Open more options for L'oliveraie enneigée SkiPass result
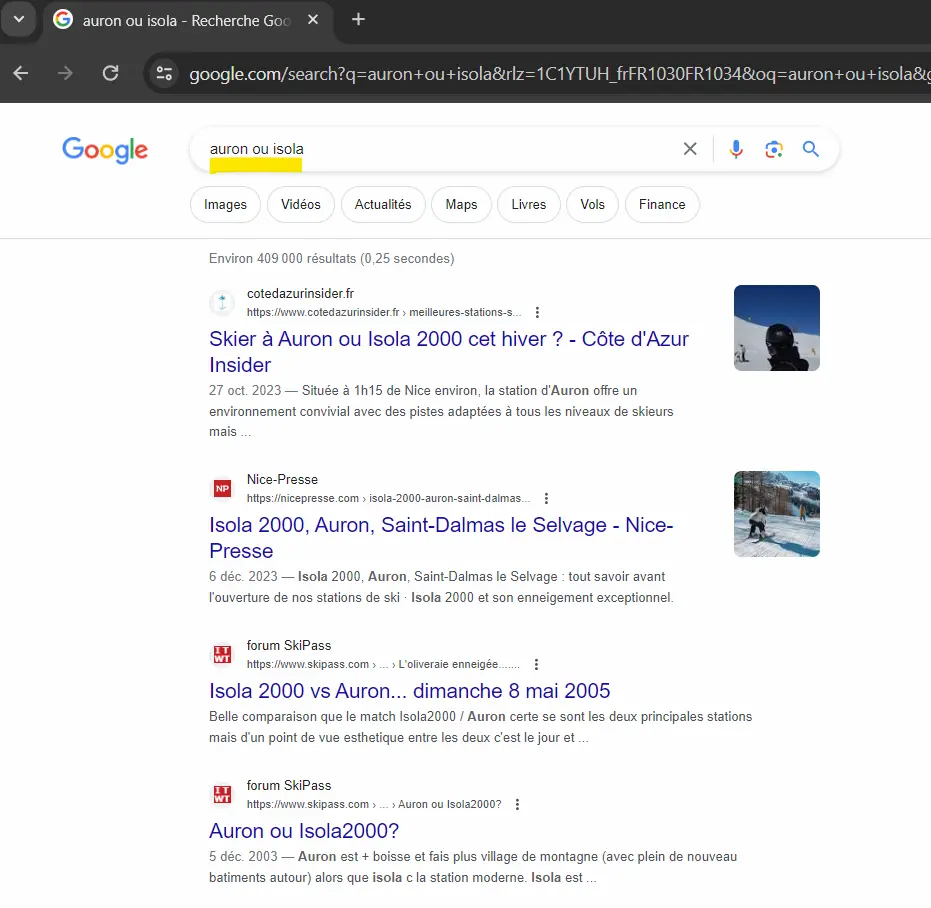The width and height of the screenshot is (931, 908). point(536,665)
